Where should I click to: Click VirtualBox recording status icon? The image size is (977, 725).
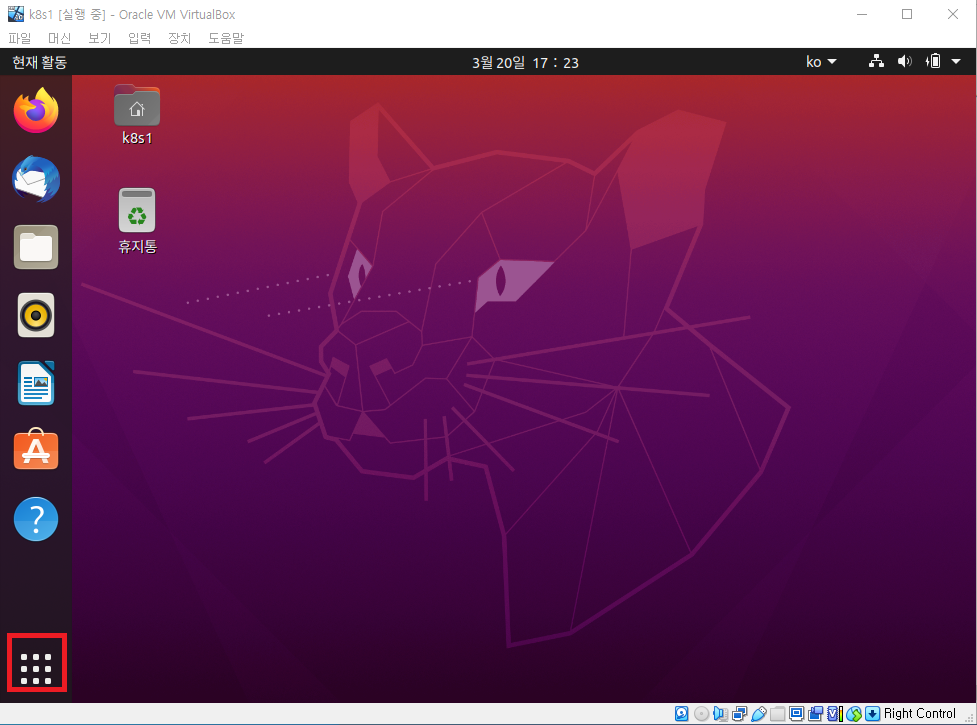[816, 713]
